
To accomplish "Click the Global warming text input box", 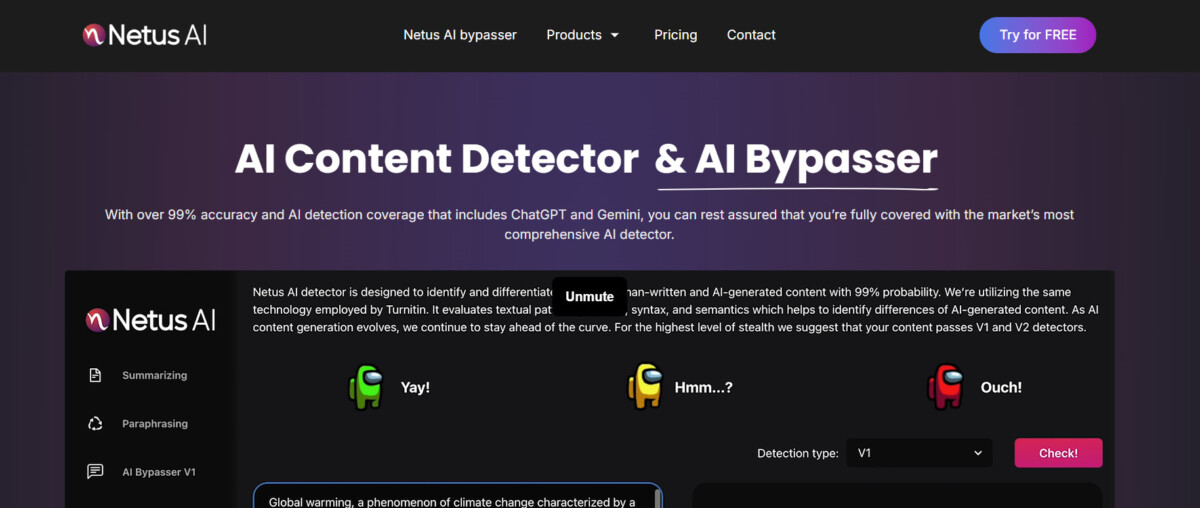I will (458, 497).
